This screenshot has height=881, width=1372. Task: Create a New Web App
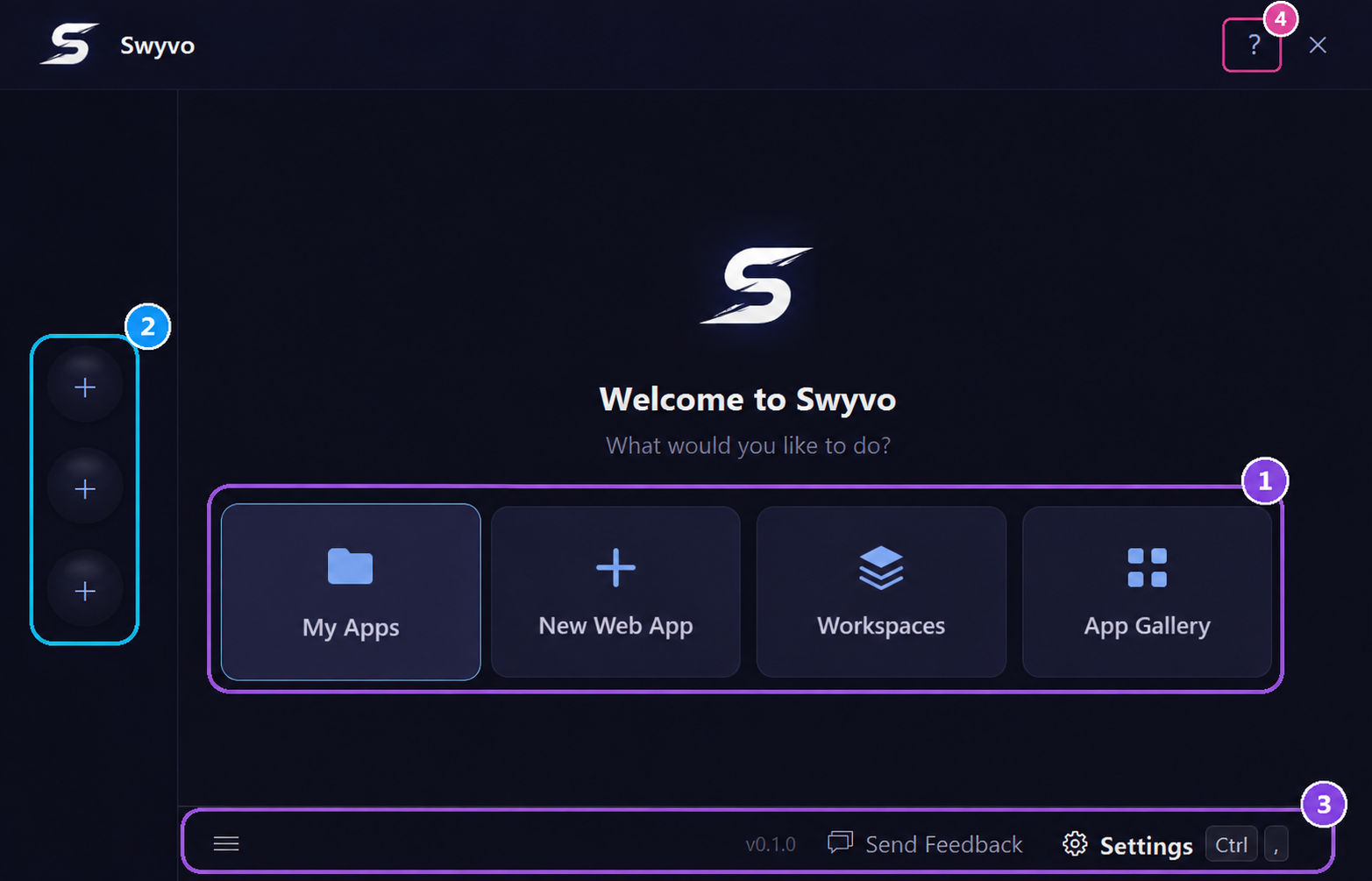point(615,592)
